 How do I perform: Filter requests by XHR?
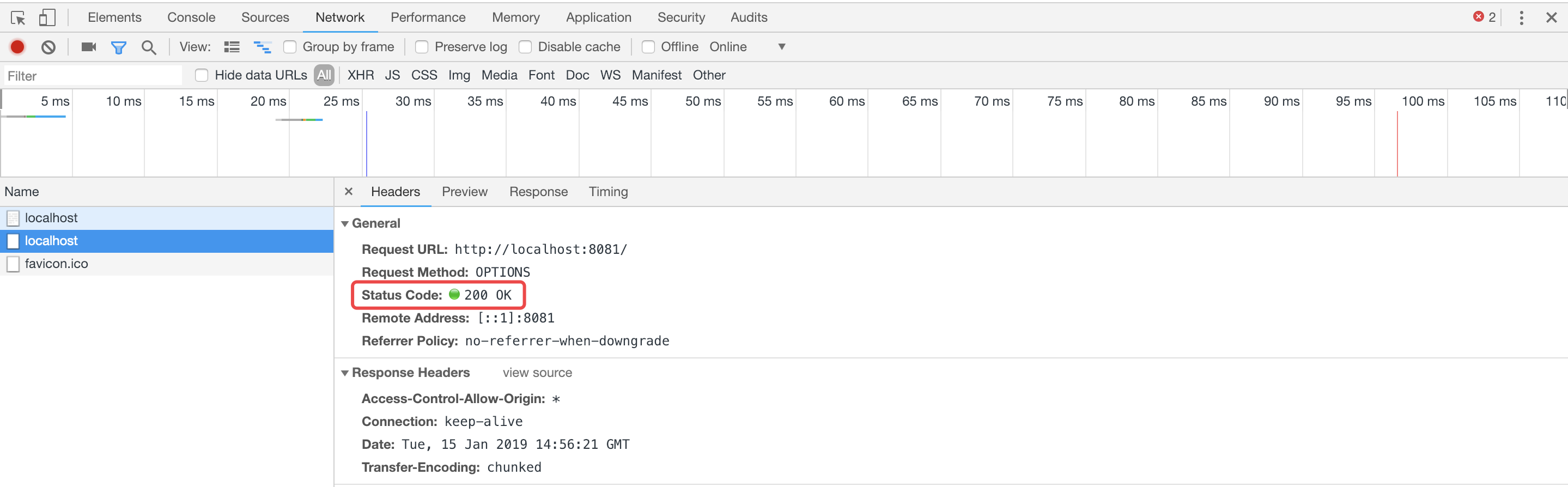360,75
